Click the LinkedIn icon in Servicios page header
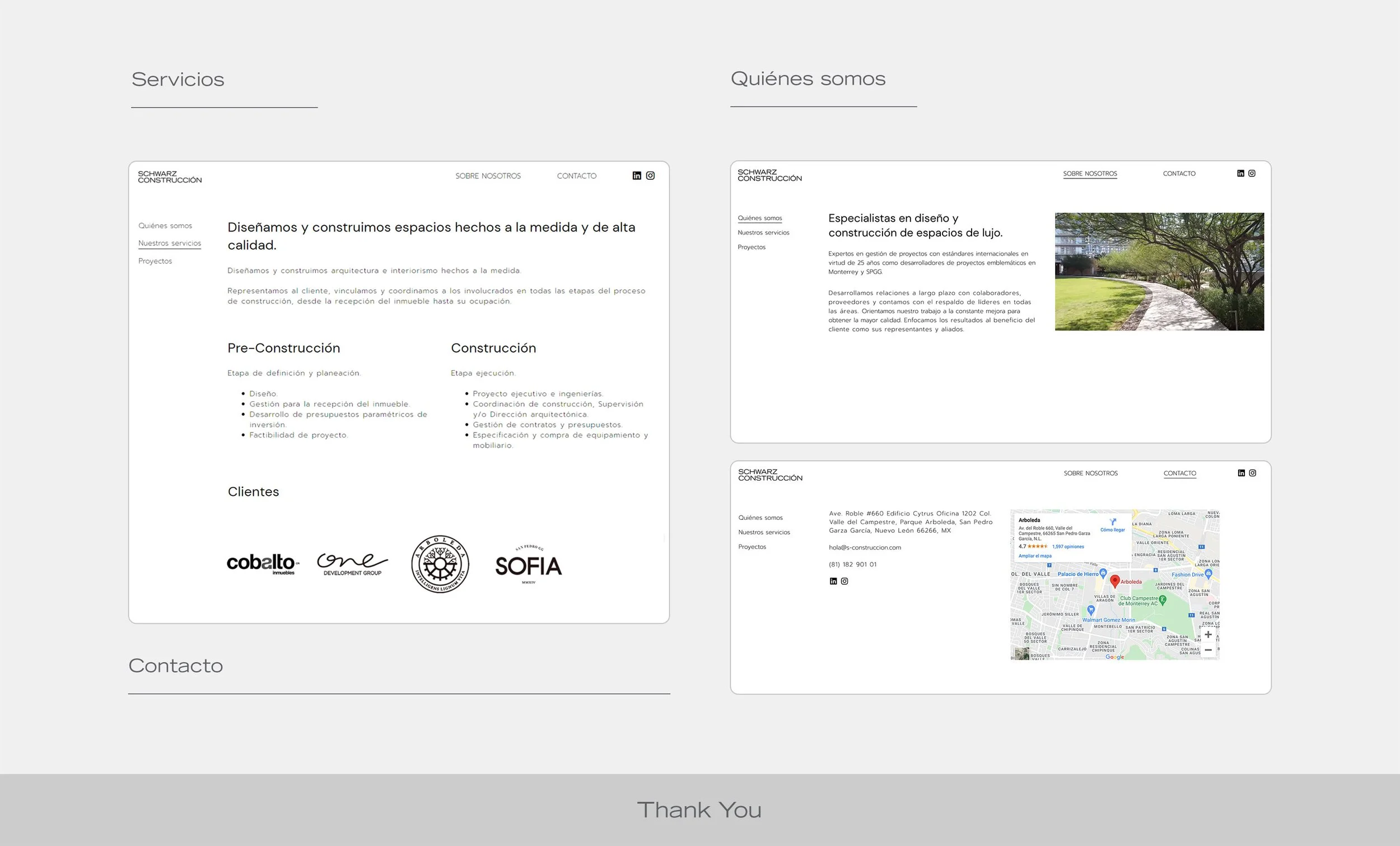1400x846 pixels. (x=636, y=176)
